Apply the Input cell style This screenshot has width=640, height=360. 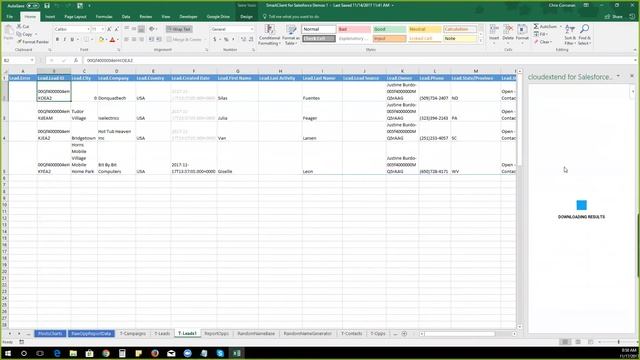[x=389, y=38]
